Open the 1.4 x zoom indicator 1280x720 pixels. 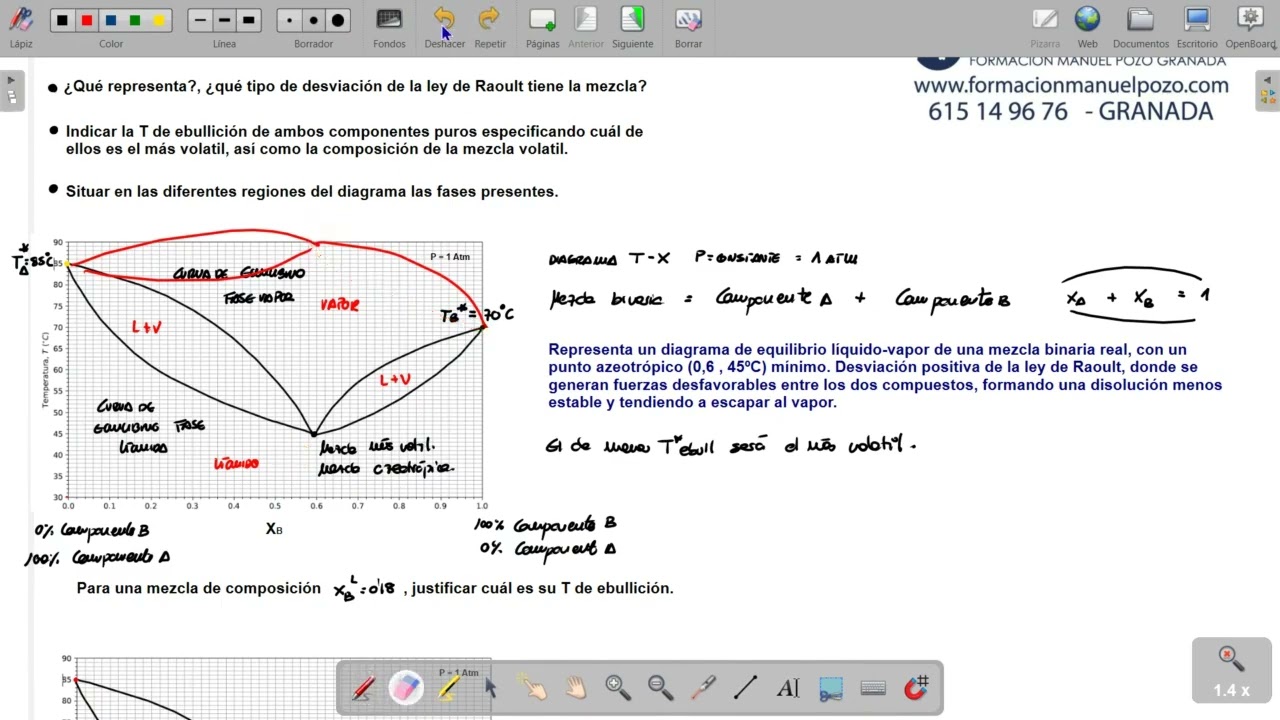pos(1230,671)
